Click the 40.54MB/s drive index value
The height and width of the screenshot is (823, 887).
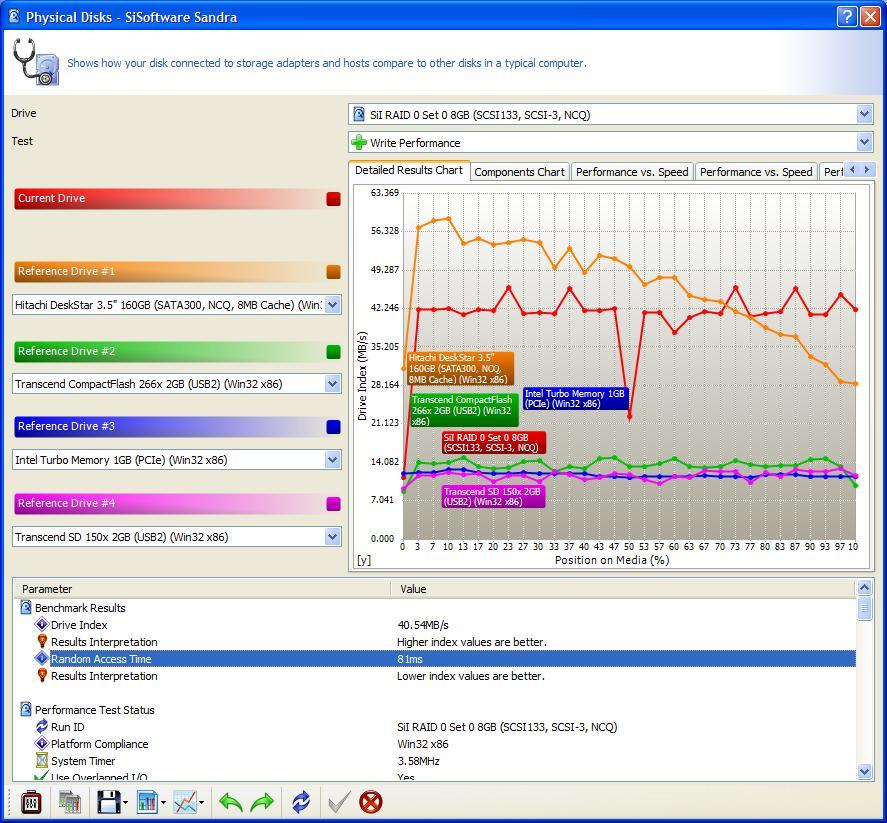[x=423, y=625]
